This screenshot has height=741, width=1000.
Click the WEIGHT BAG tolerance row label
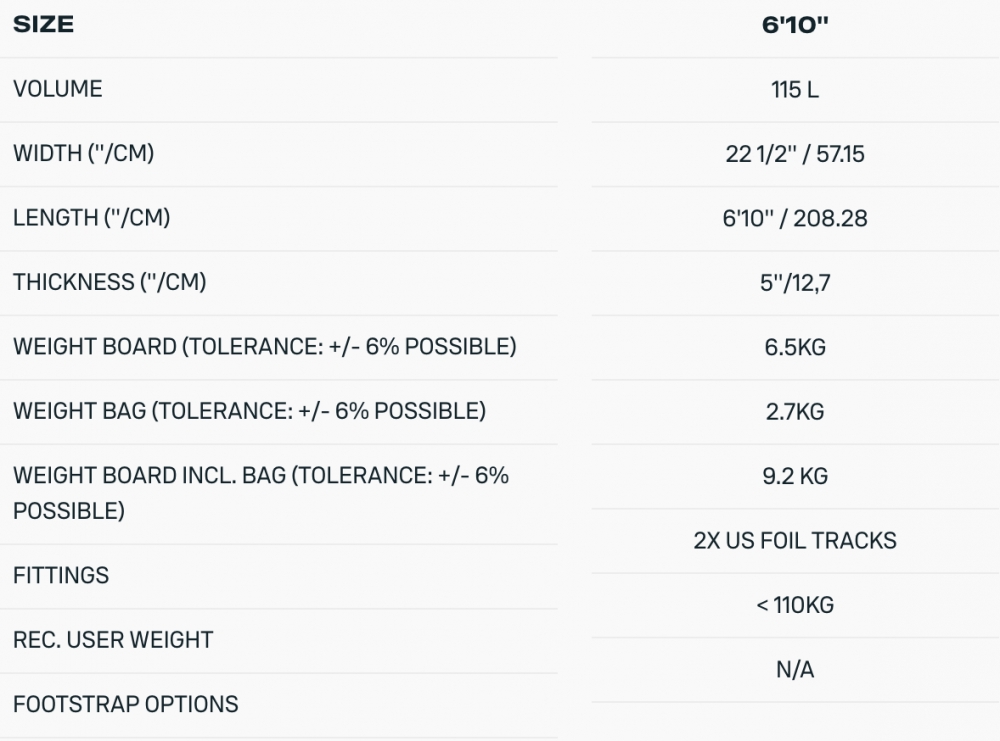click(249, 411)
